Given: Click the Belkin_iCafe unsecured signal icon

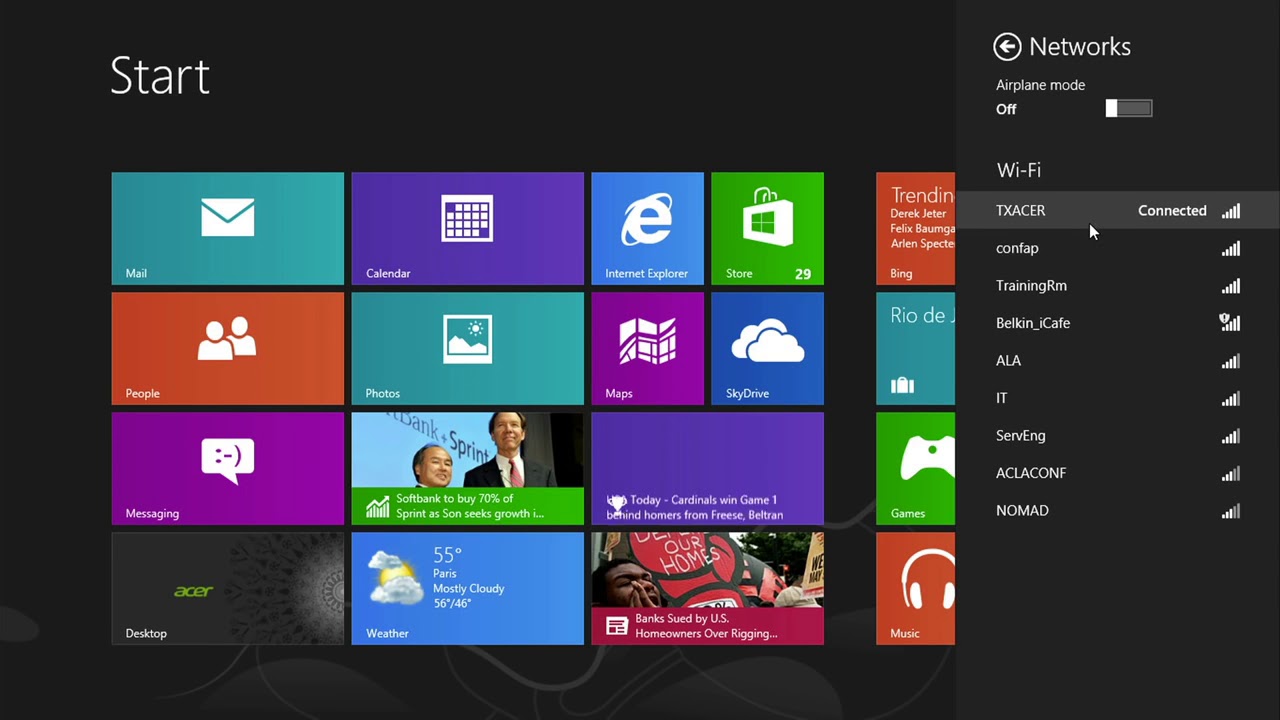Looking at the screenshot, I should point(1230,322).
